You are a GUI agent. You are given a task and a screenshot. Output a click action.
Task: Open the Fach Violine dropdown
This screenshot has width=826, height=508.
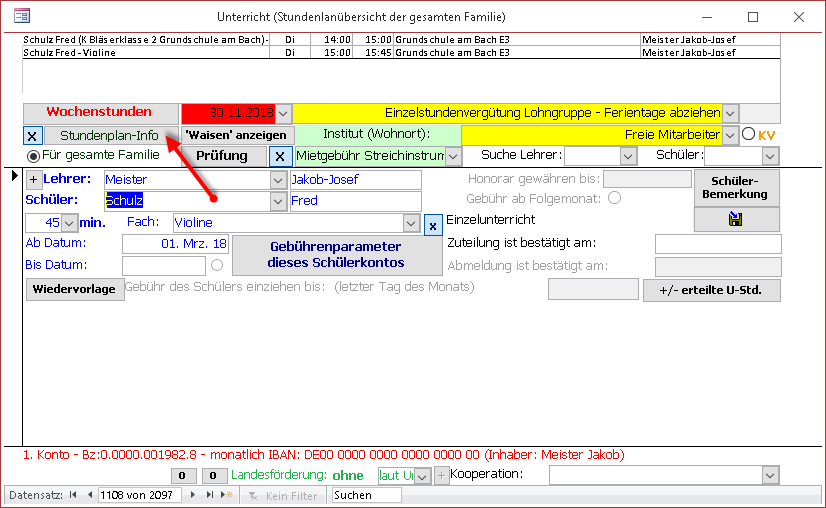[x=410, y=223]
